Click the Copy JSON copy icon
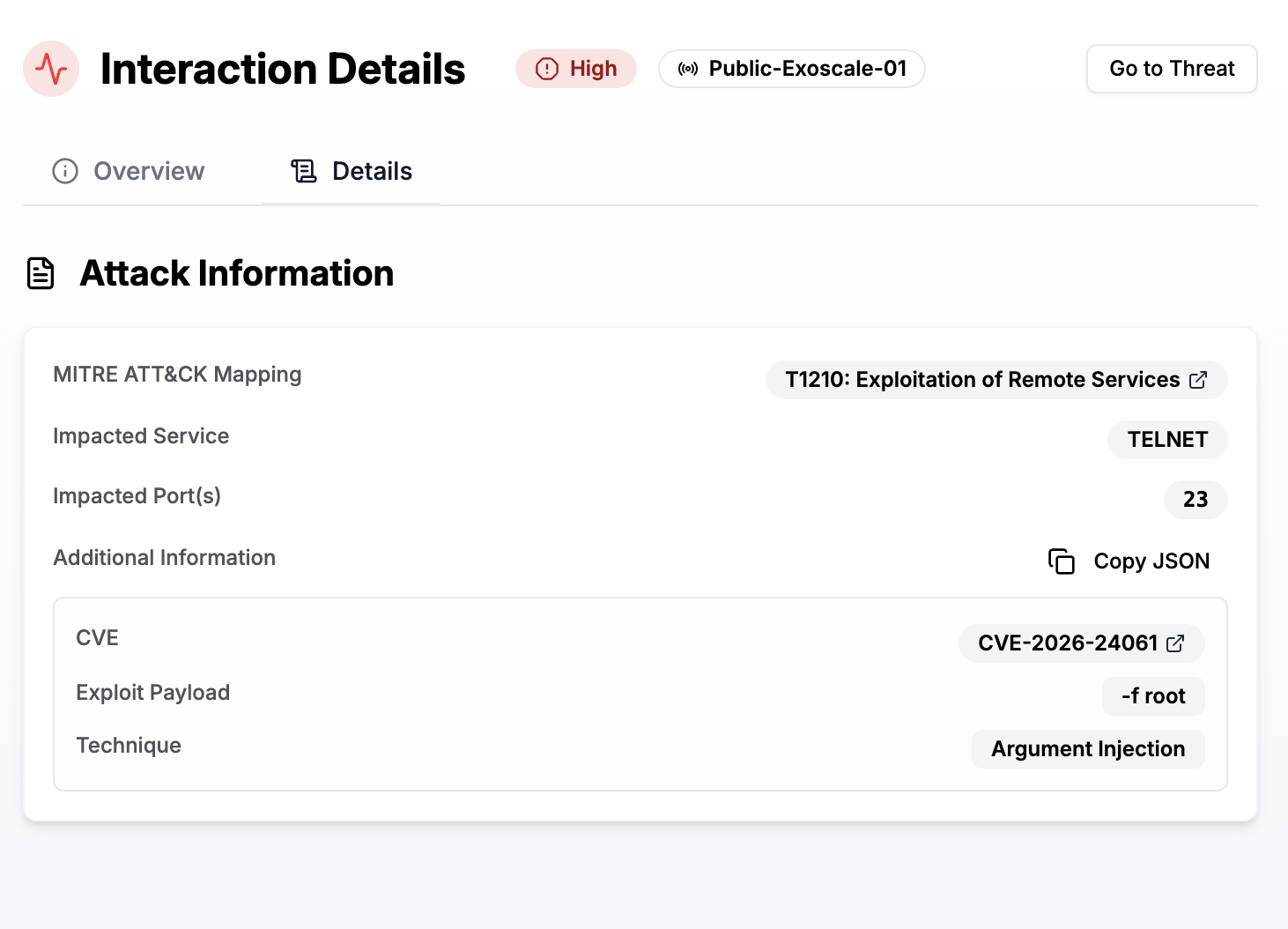 point(1062,561)
